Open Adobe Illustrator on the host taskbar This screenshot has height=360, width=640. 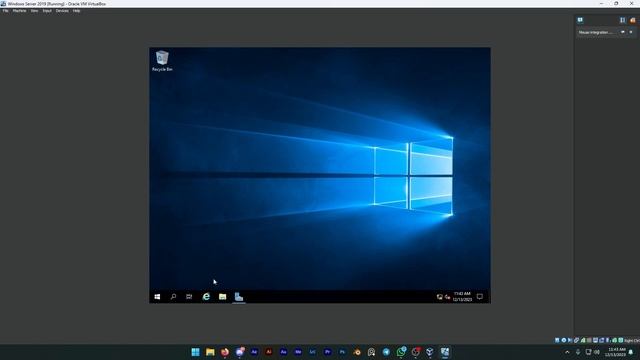tap(269, 352)
